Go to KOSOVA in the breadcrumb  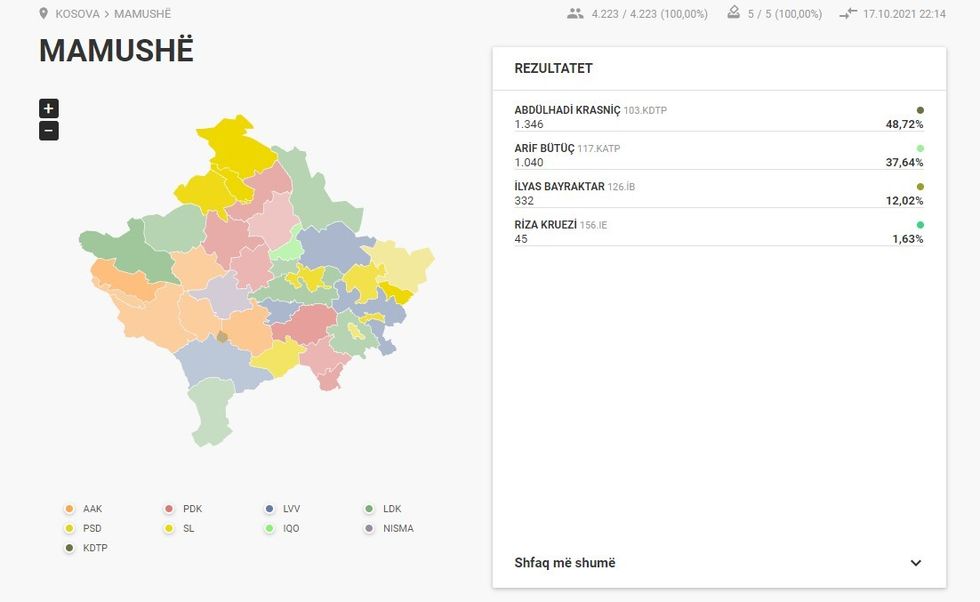pos(77,14)
